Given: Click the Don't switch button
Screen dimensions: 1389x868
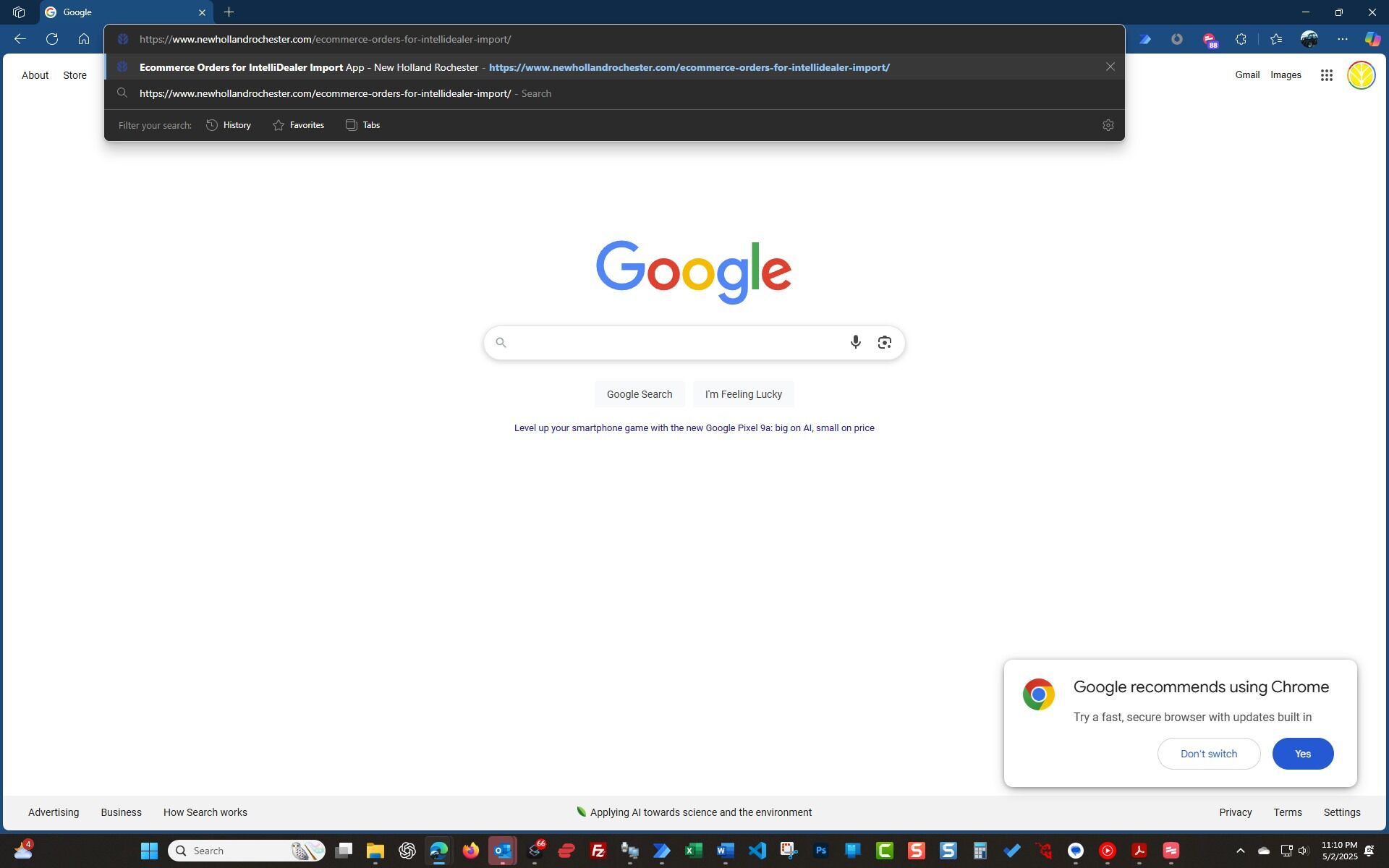Looking at the screenshot, I should 1208,754.
